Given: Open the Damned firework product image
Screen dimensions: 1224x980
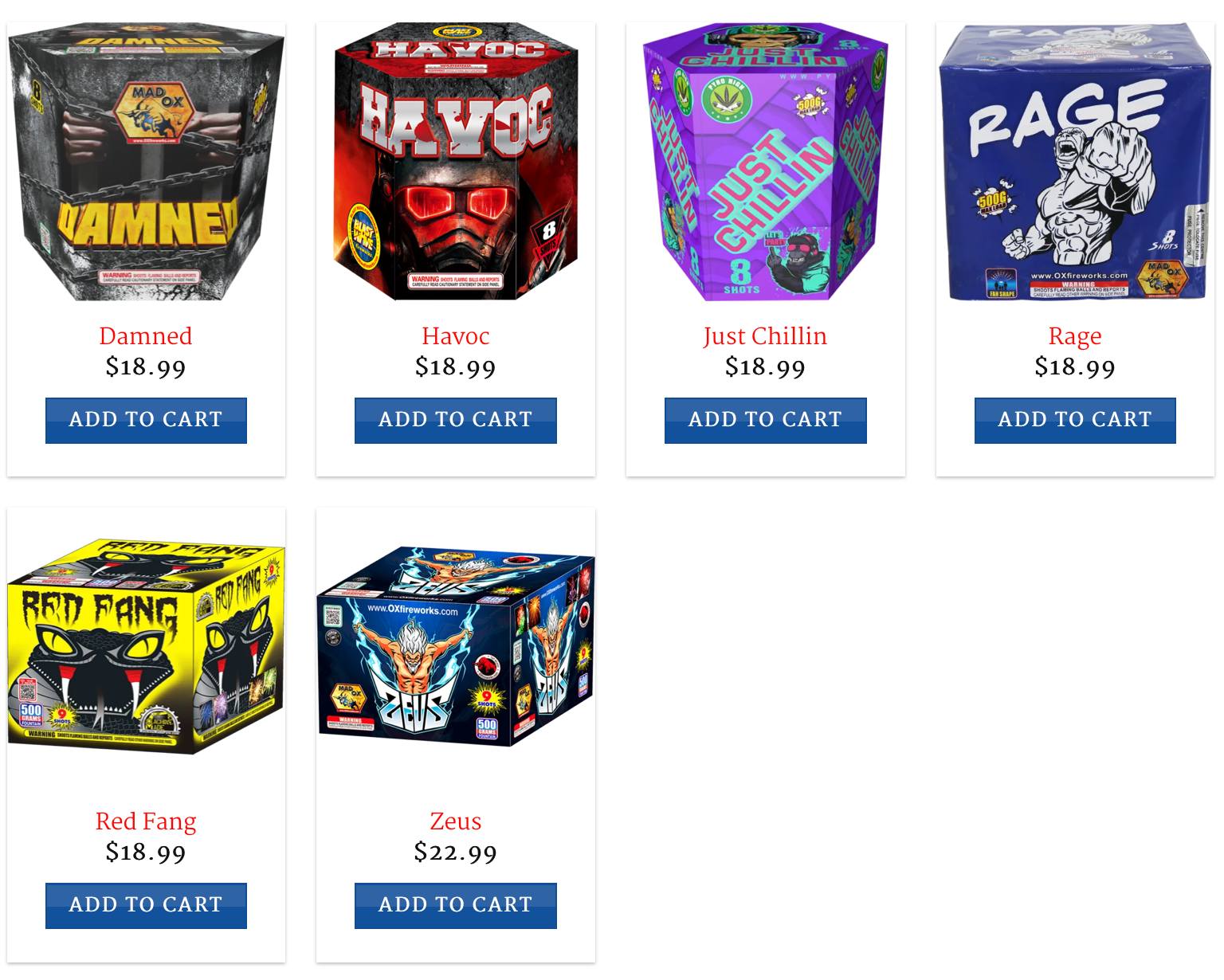Looking at the screenshot, I should pos(146,162).
